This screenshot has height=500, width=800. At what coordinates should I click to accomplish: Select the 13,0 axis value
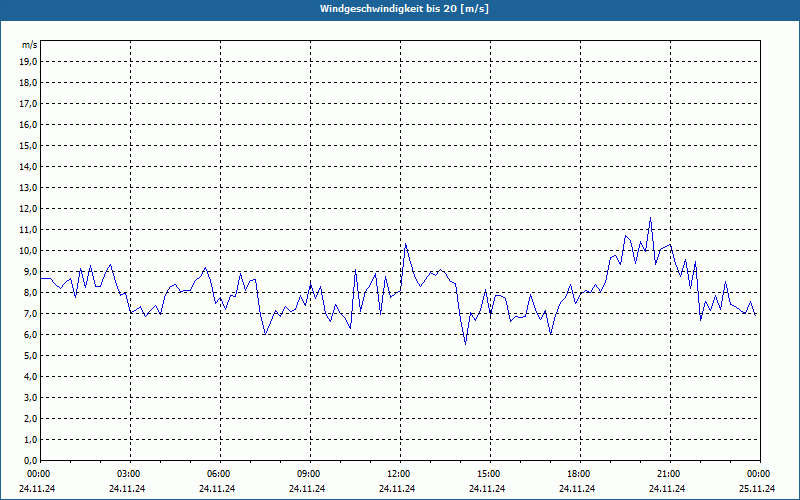(x=29, y=188)
